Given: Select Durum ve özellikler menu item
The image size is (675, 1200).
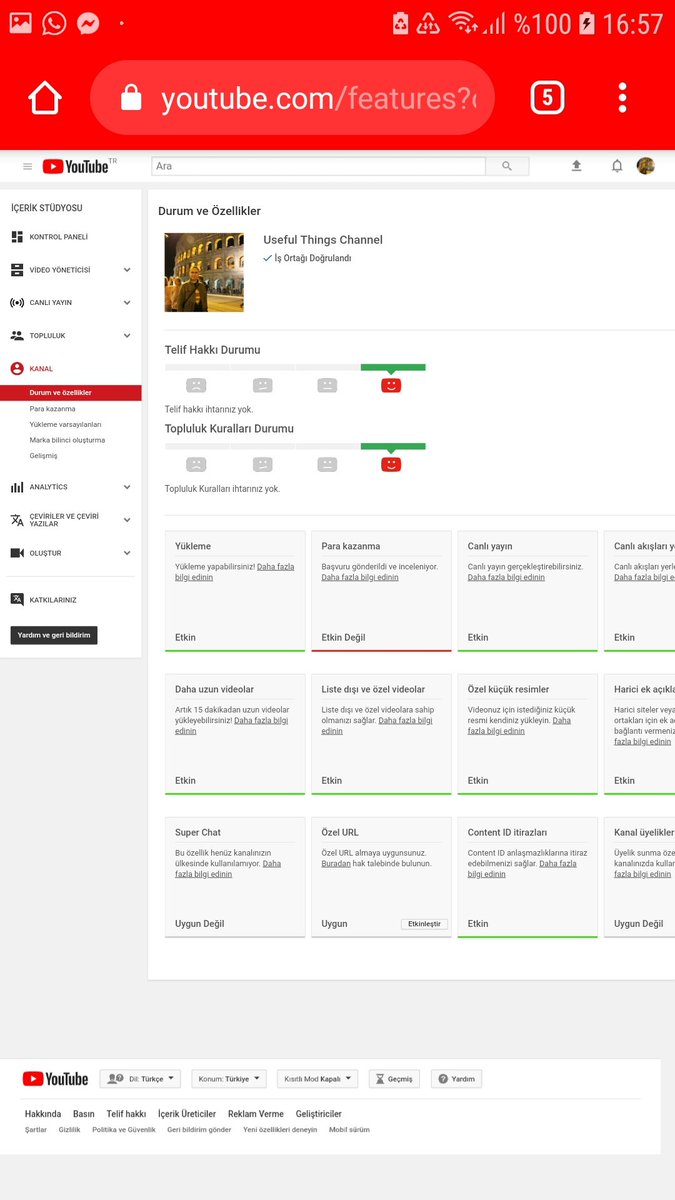Looking at the screenshot, I should [71, 393].
